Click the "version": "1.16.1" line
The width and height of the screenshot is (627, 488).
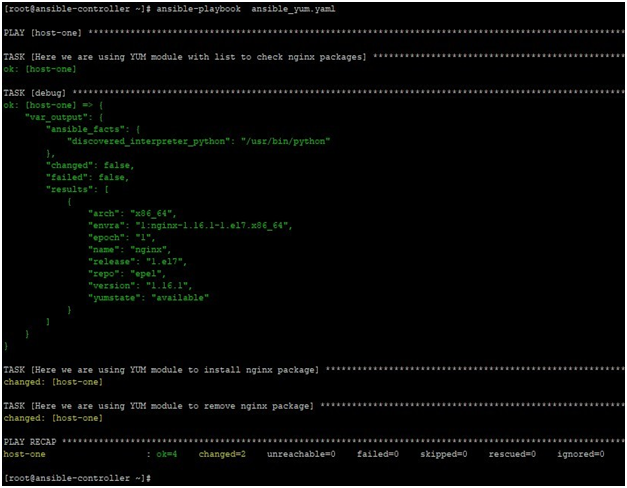pyautogui.click(x=140, y=286)
